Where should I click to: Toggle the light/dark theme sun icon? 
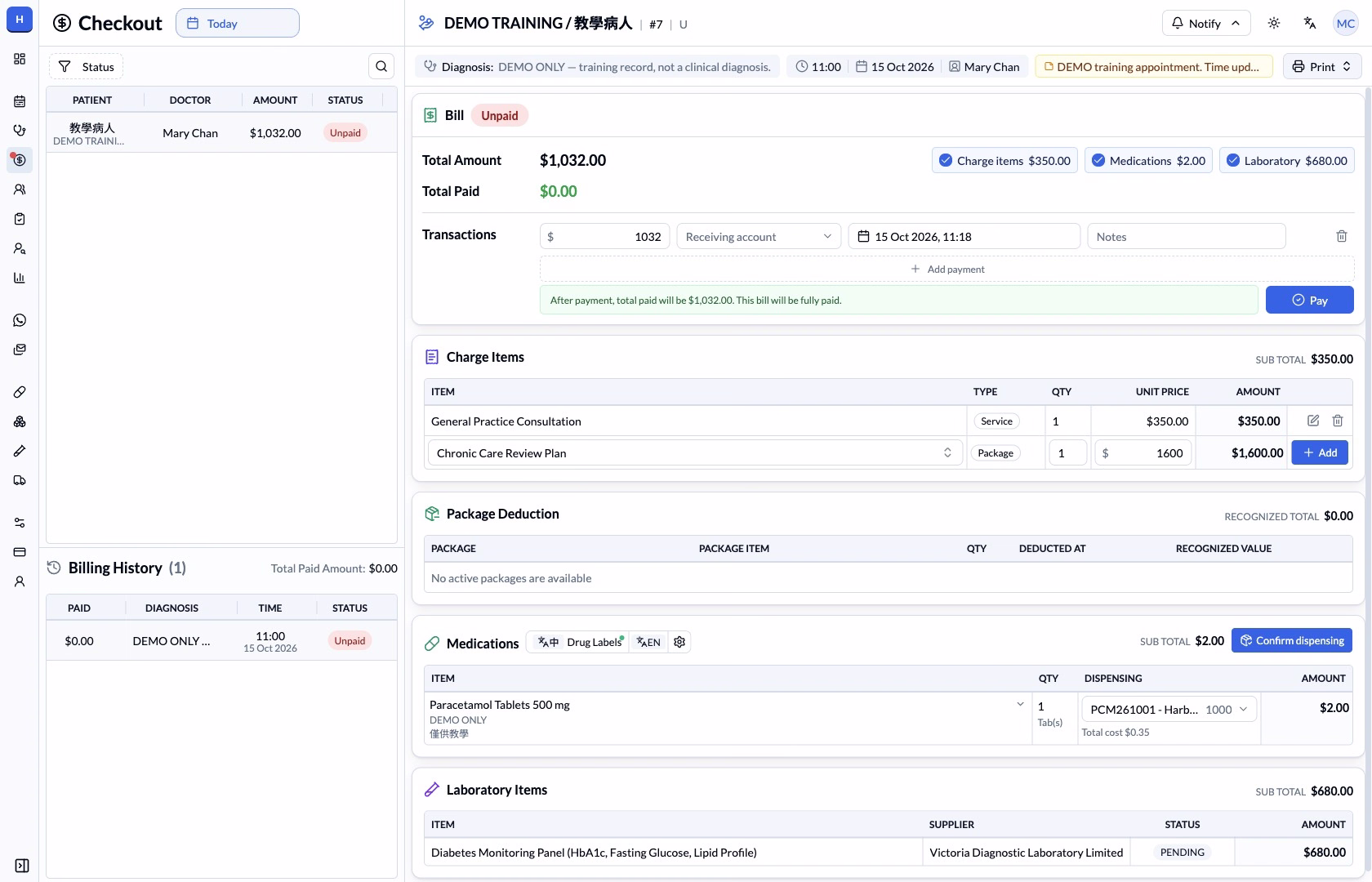(x=1274, y=23)
